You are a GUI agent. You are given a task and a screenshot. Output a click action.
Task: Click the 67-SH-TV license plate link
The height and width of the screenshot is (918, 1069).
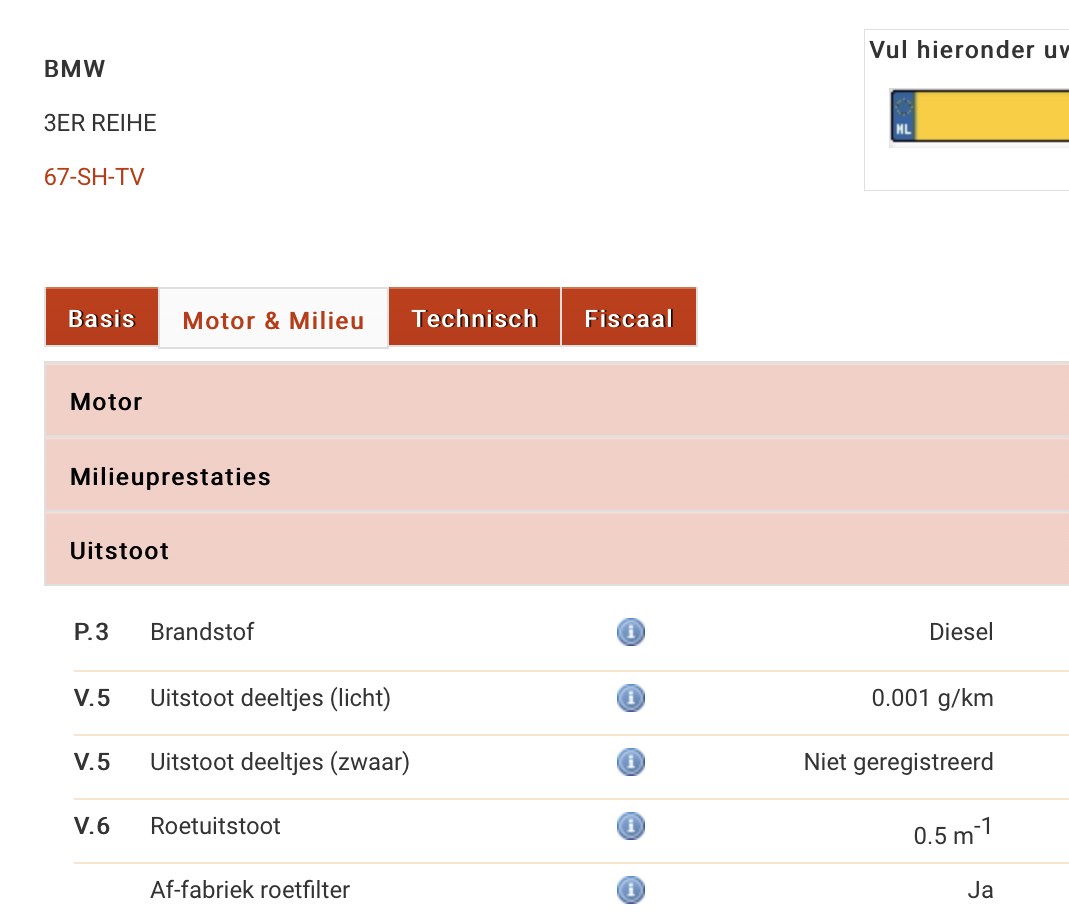coord(94,177)
